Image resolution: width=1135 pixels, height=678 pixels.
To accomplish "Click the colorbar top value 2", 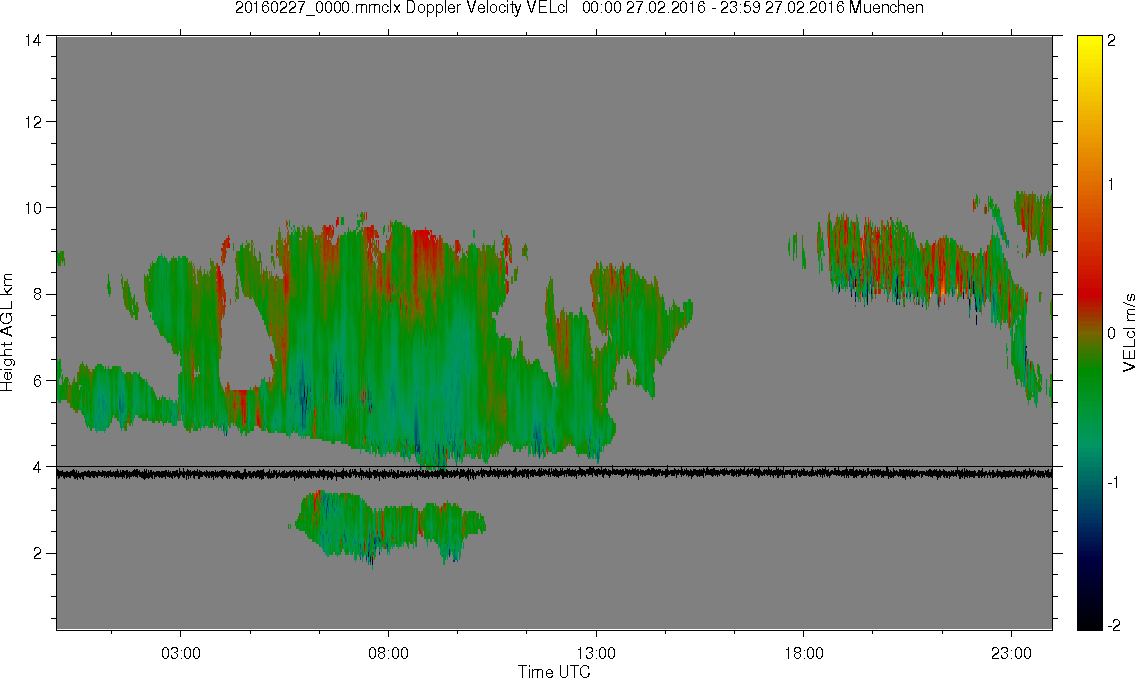I will click(1111, 41).
